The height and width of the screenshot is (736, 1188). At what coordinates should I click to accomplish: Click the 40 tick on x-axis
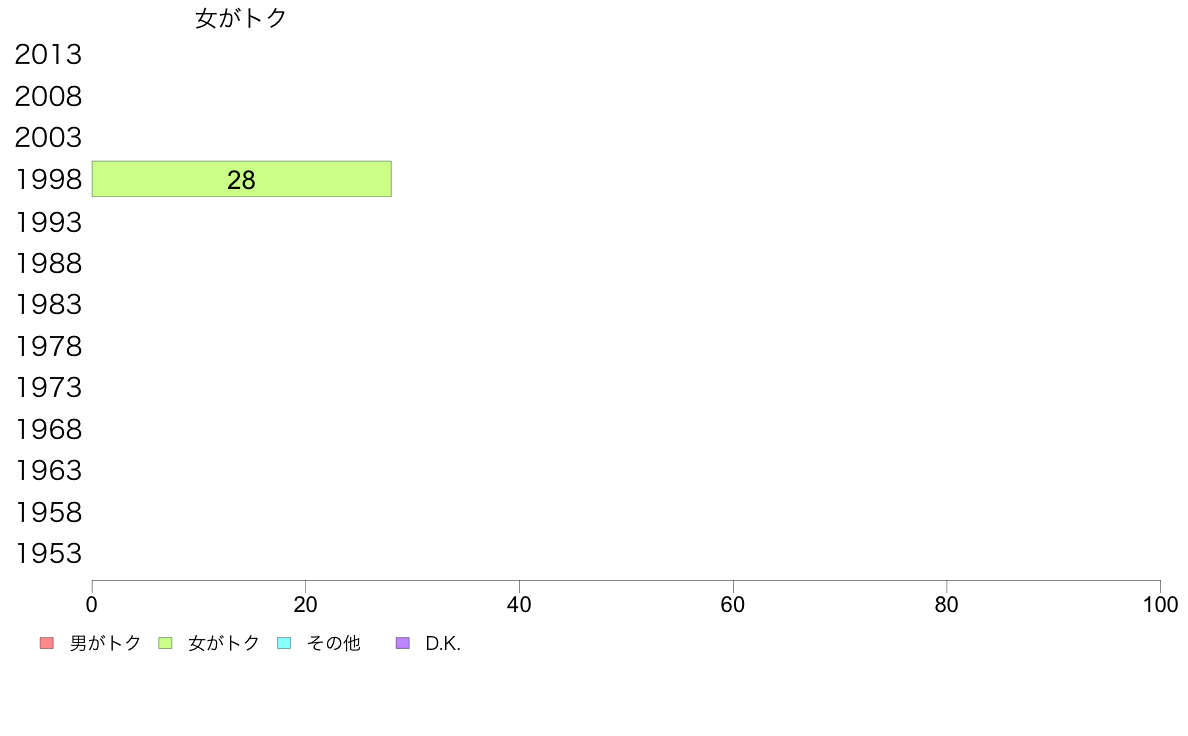pyautogui.click(x=519, y=605)
